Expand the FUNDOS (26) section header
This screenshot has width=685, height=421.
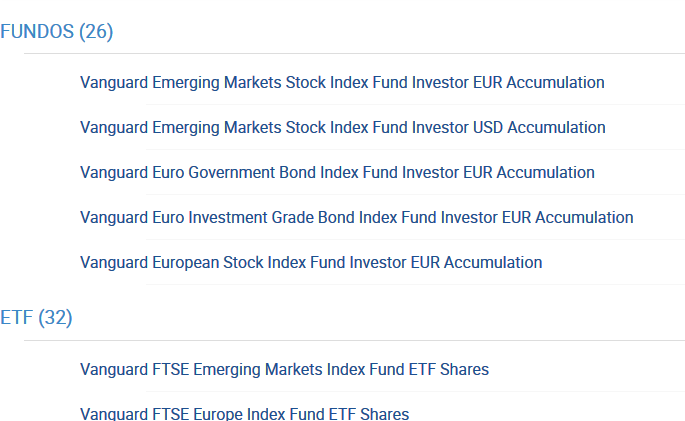tap(57, 32)
